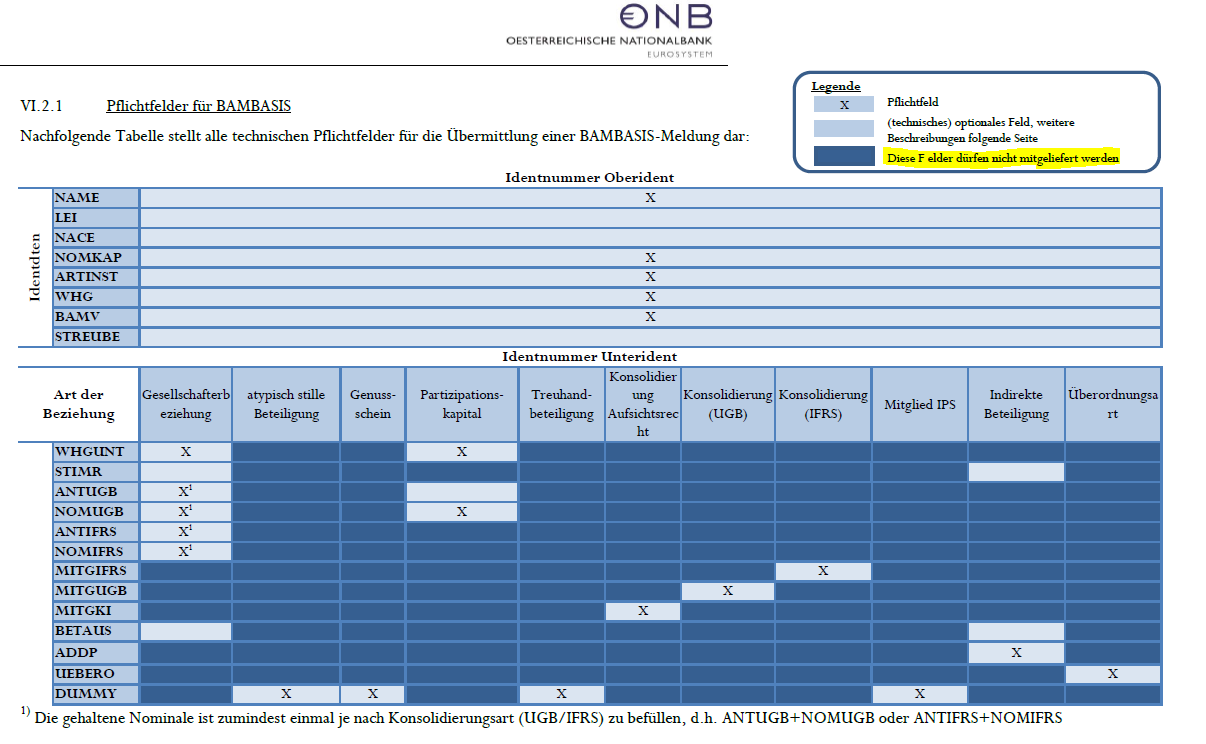Click the 'NOMIFRS' row label
This screenshot has height=744, width=1206.
(x=96, y=552)
